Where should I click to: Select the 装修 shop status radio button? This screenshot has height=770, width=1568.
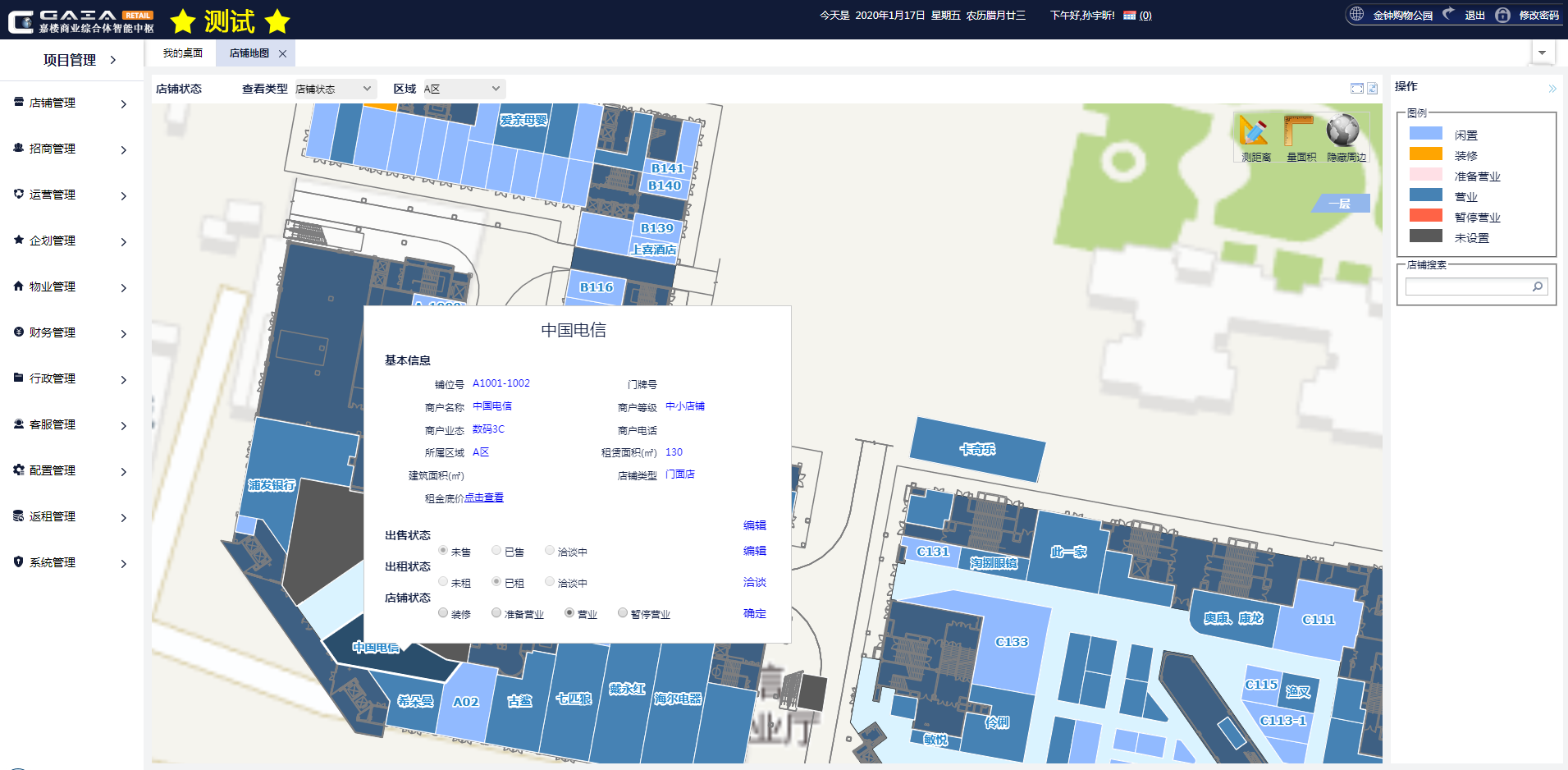point(443,613)
